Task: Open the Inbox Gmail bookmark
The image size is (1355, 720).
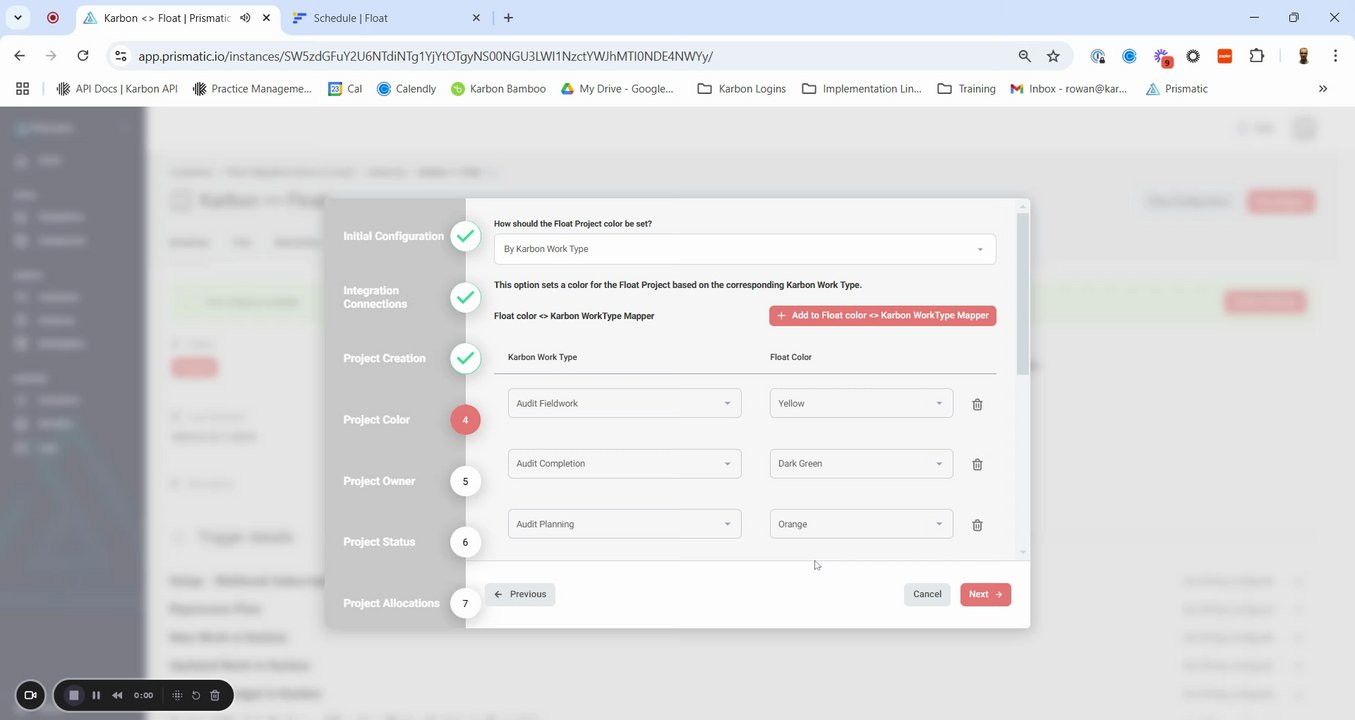Action: [1069, 89]
